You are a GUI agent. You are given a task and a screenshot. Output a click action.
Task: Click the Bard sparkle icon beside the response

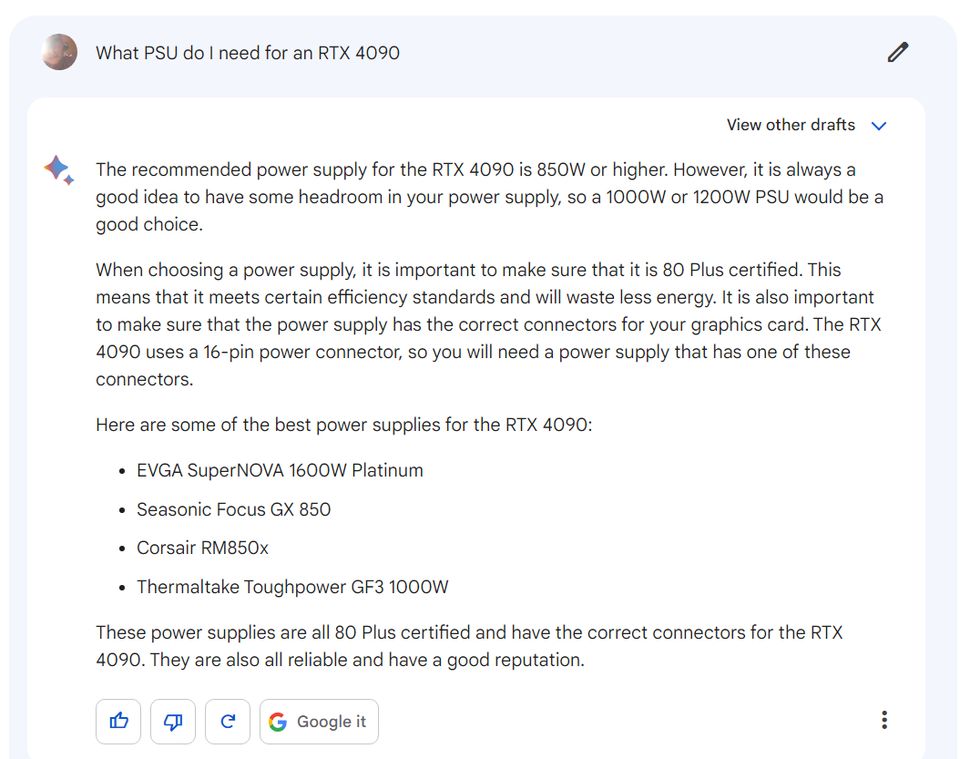(x=58, y=169)
